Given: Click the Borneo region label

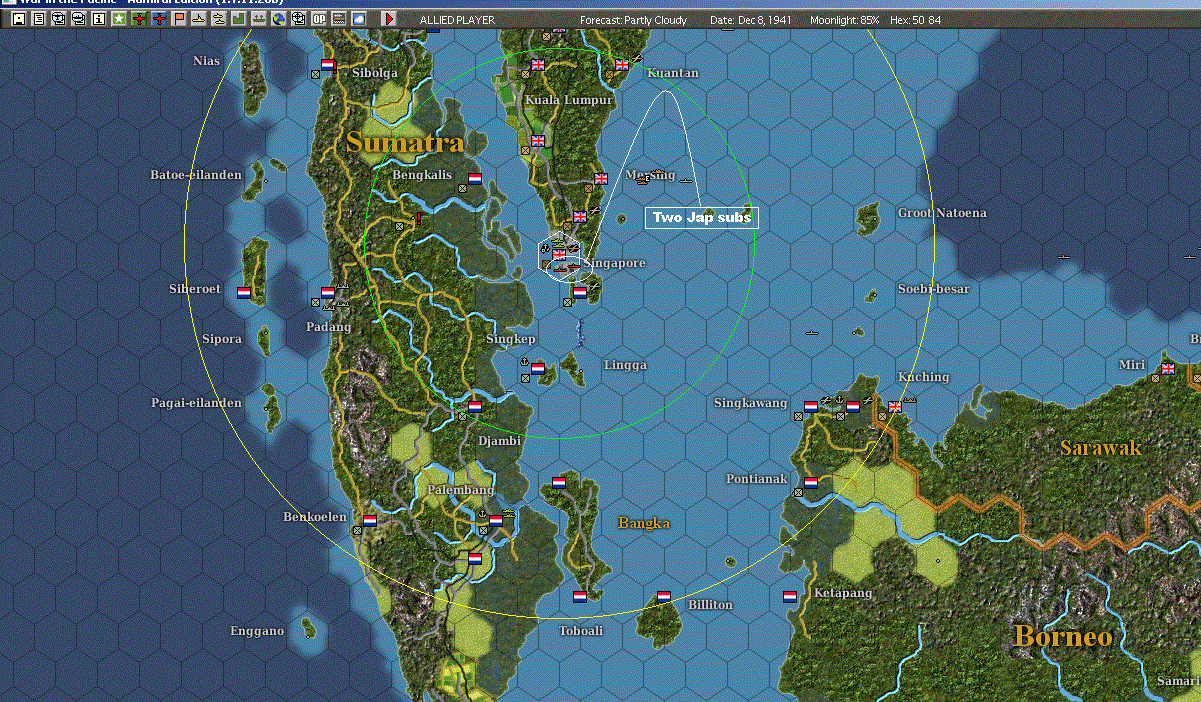Looking at the screenshot, I should 1063,636.
